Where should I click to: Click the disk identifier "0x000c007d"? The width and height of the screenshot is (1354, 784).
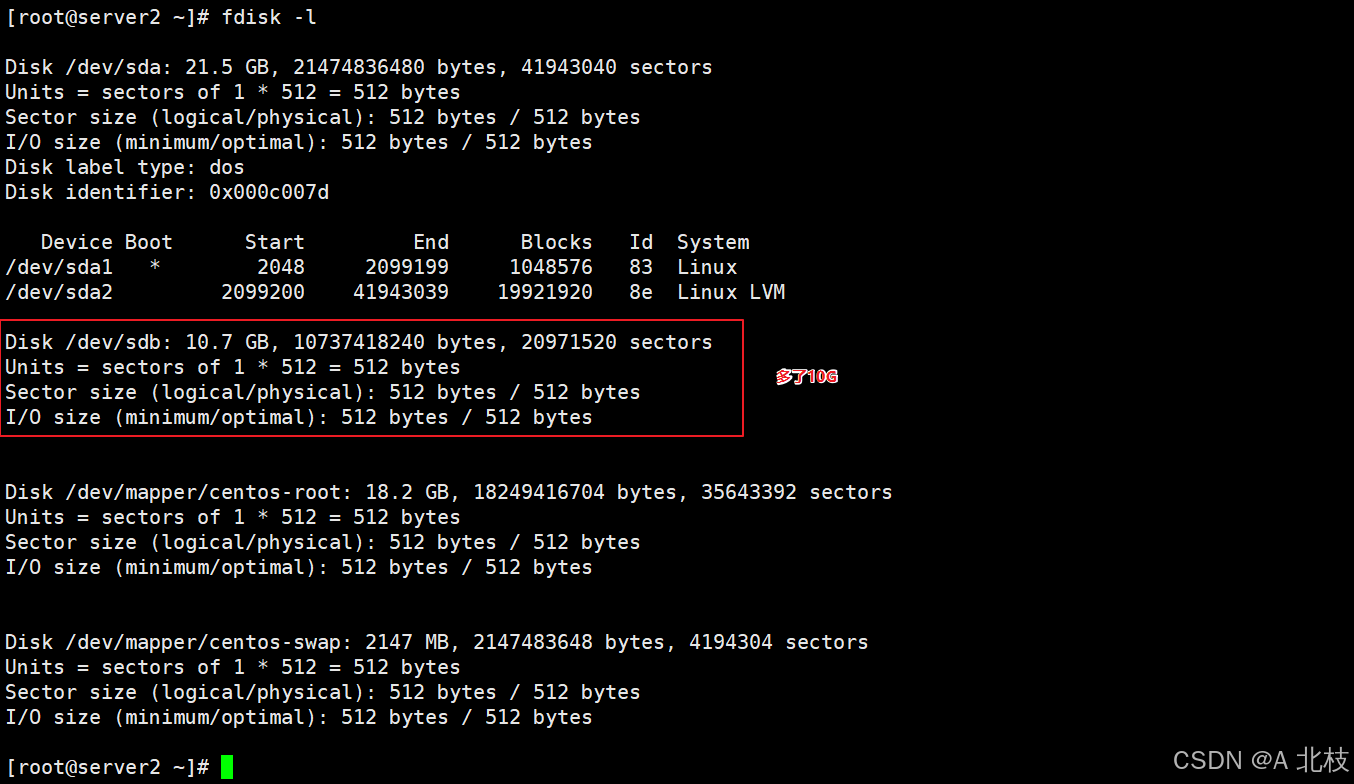(x=269, y=192)
